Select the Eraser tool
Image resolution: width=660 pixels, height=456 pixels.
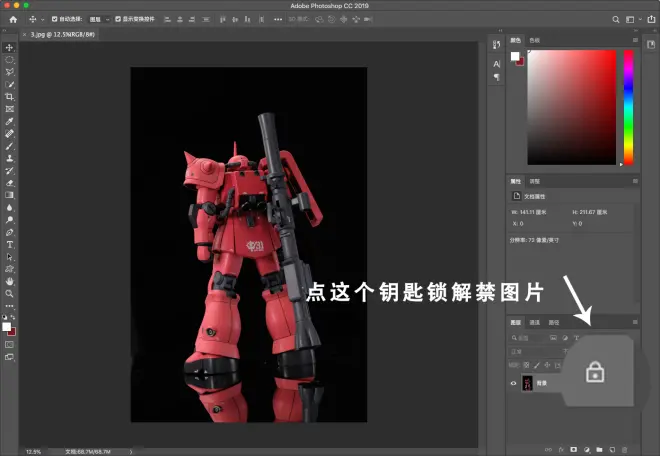pos(9,183)
